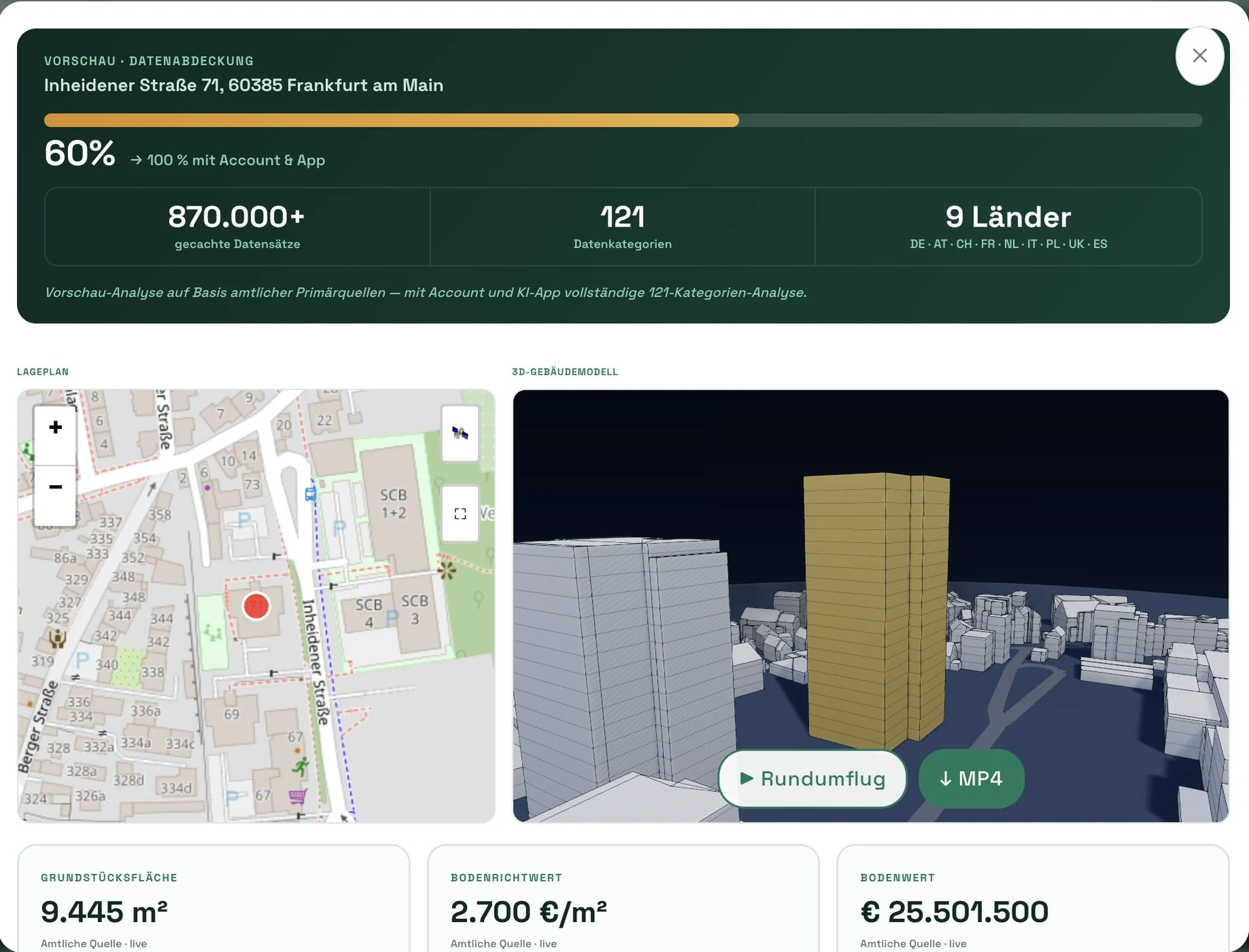Image resolution: width=1249 pixels, height=952 pixels.
Task: Click the red location marker on map
Action: pos(256,606)
